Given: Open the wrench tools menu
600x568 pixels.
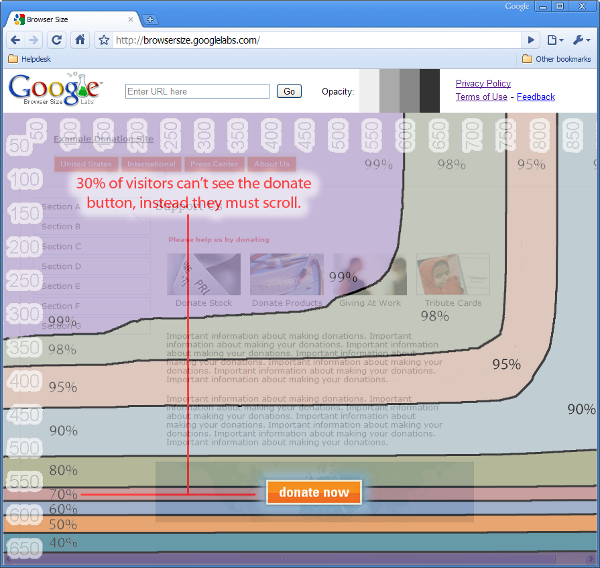Looking at the screenshot, I should click(581, 40).
